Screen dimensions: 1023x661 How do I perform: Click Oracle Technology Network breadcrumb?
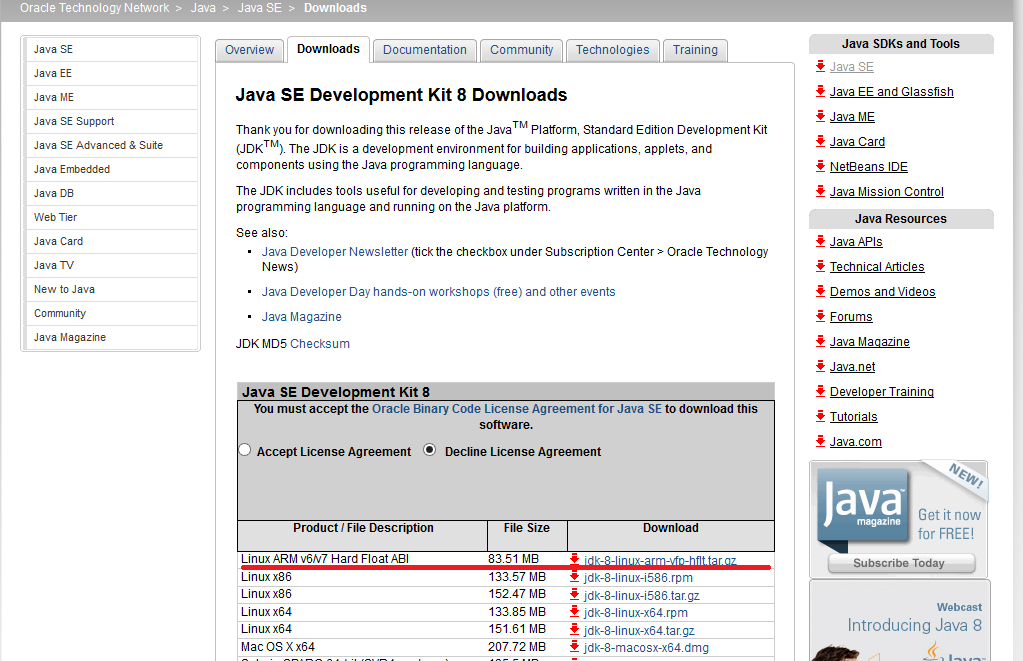coord(95,8)
